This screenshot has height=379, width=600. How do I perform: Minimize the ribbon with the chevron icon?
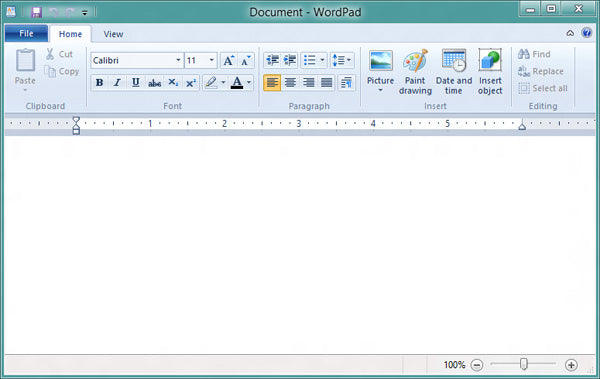tap(570, 33)
